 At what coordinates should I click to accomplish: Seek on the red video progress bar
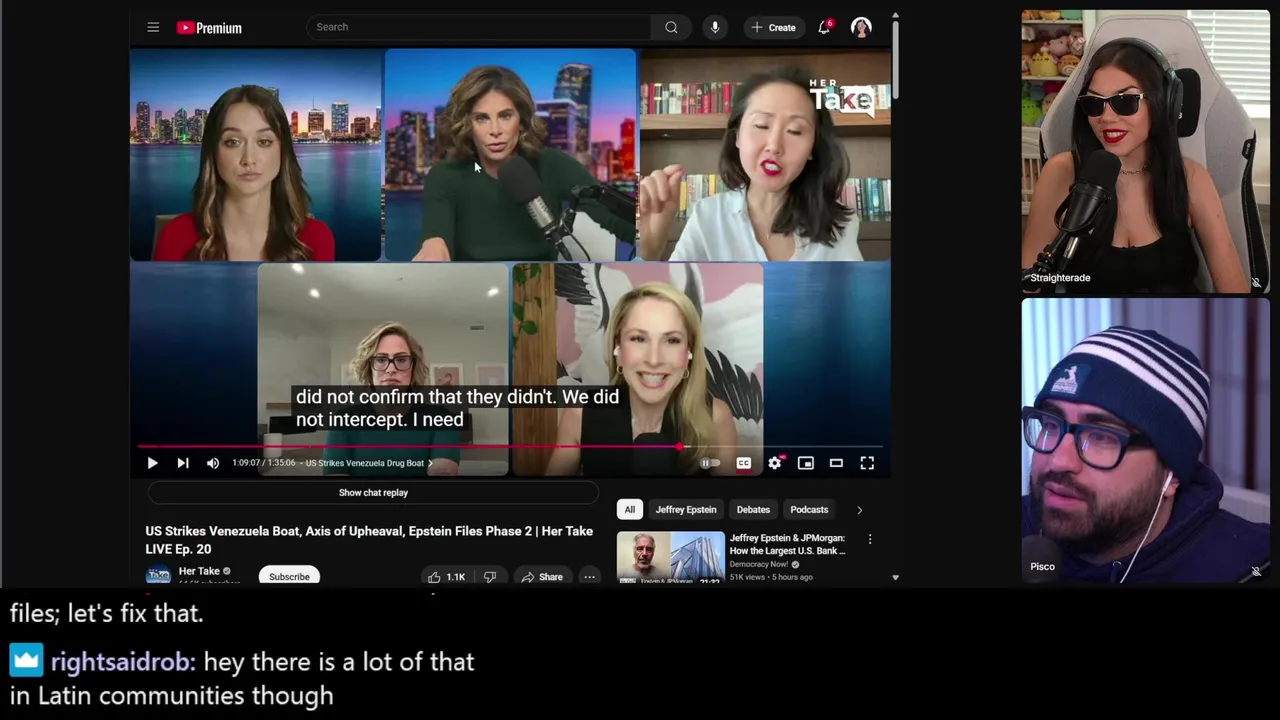[510, 447]
